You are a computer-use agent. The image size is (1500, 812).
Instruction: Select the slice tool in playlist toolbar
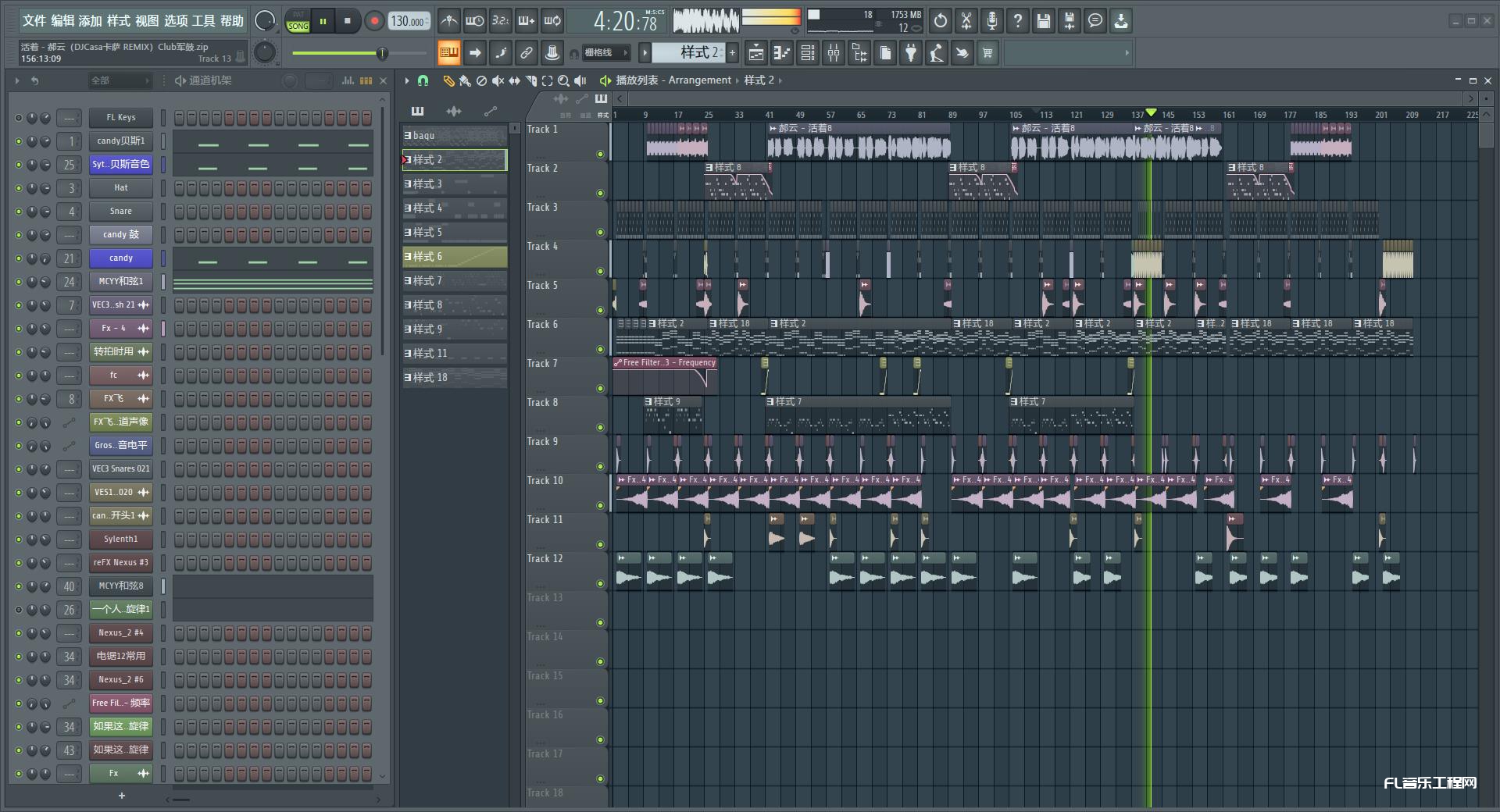pos(530,80)
